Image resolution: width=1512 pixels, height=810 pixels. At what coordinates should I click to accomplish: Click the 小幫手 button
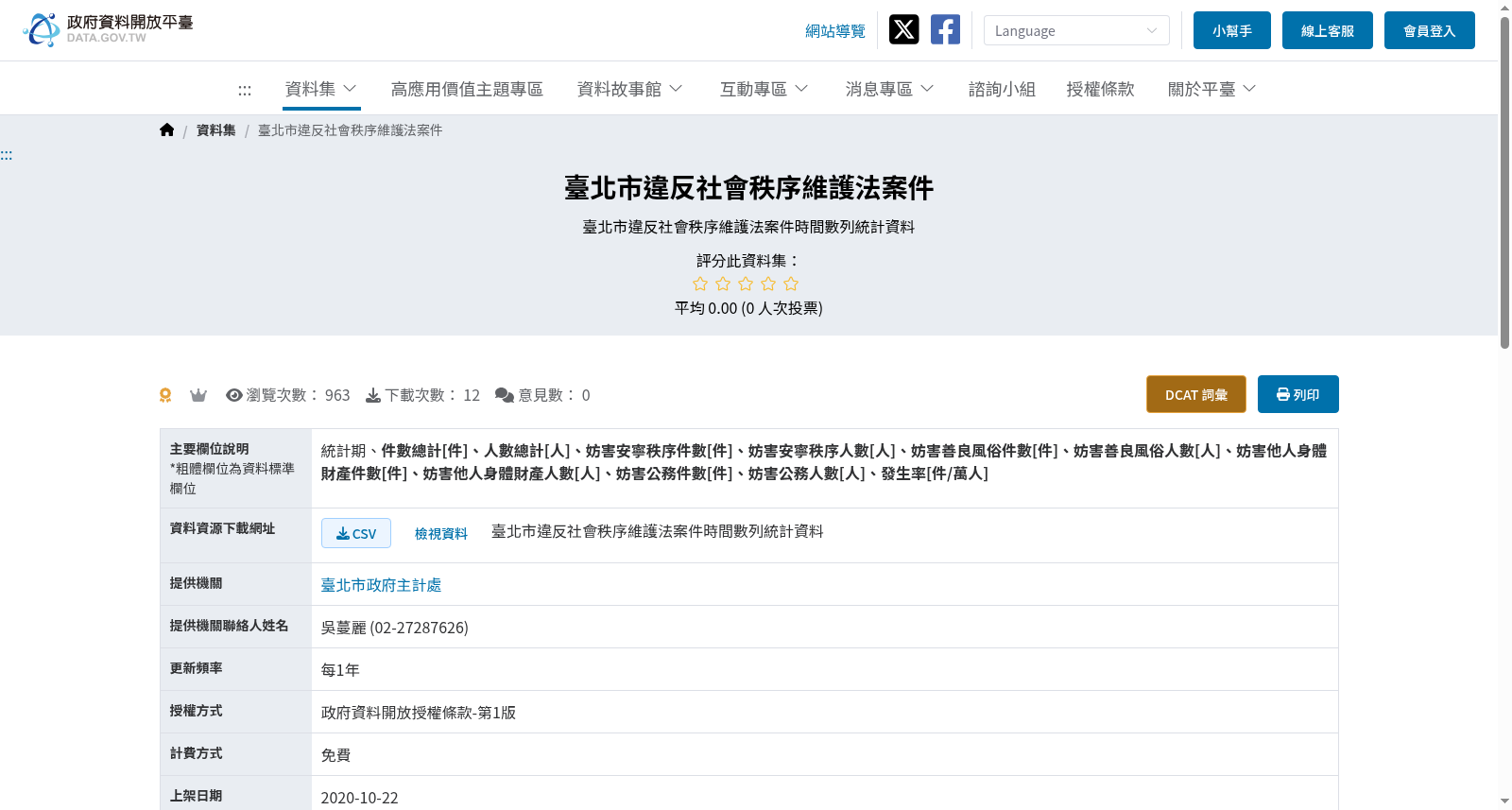tap(1232, 30)
